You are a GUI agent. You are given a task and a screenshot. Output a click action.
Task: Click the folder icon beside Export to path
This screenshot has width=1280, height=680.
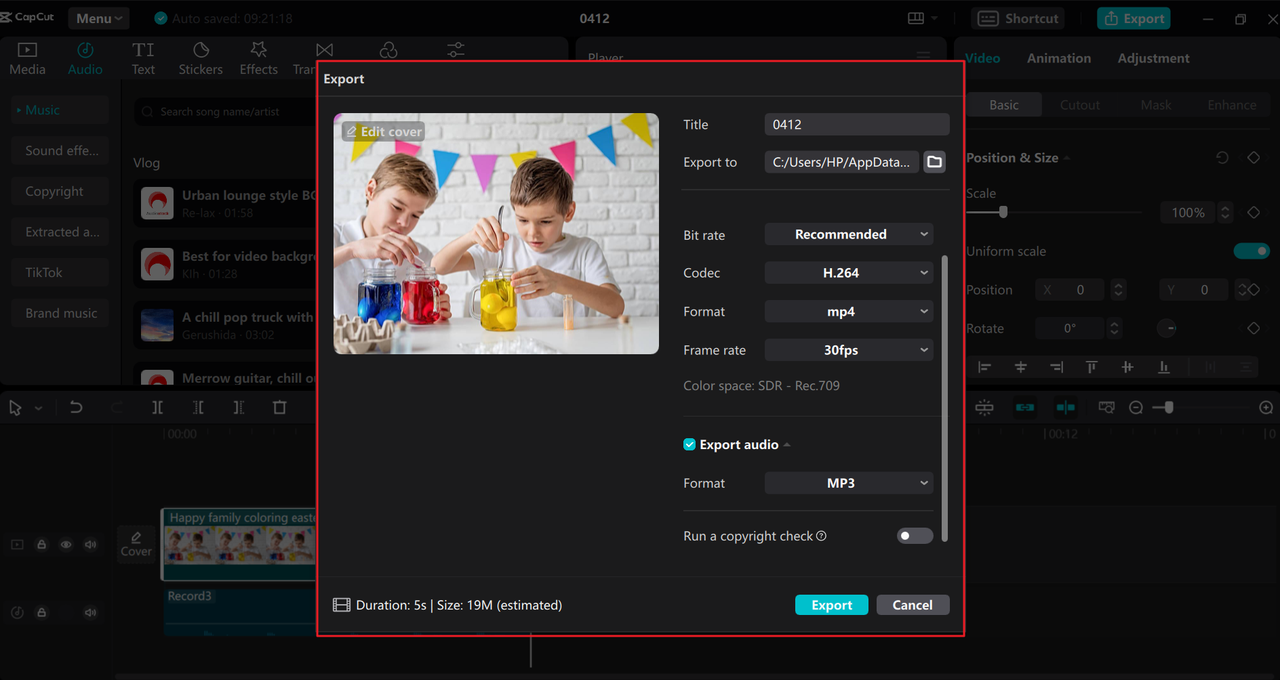934,162
